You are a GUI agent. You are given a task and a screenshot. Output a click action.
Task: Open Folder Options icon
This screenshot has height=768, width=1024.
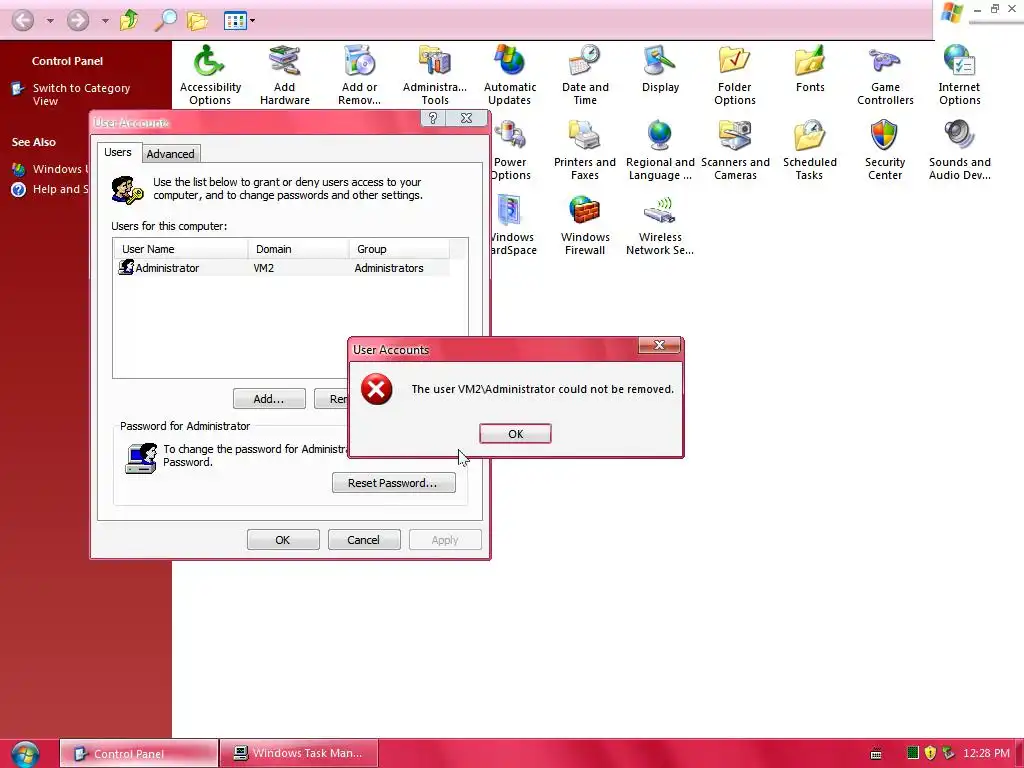click(x=735, y=74)
